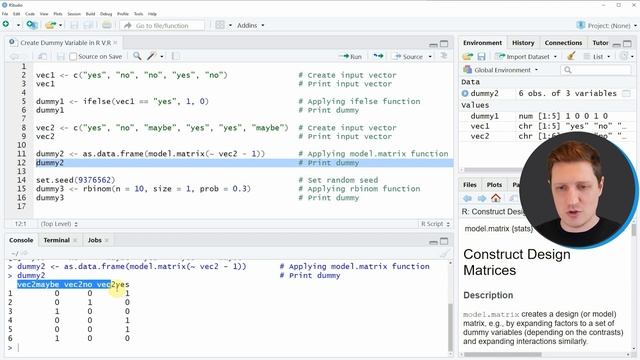This screenshot has width=640, height=360.
Task: Click the Load Workspace folder icon
Action: [x=468, y=56]
